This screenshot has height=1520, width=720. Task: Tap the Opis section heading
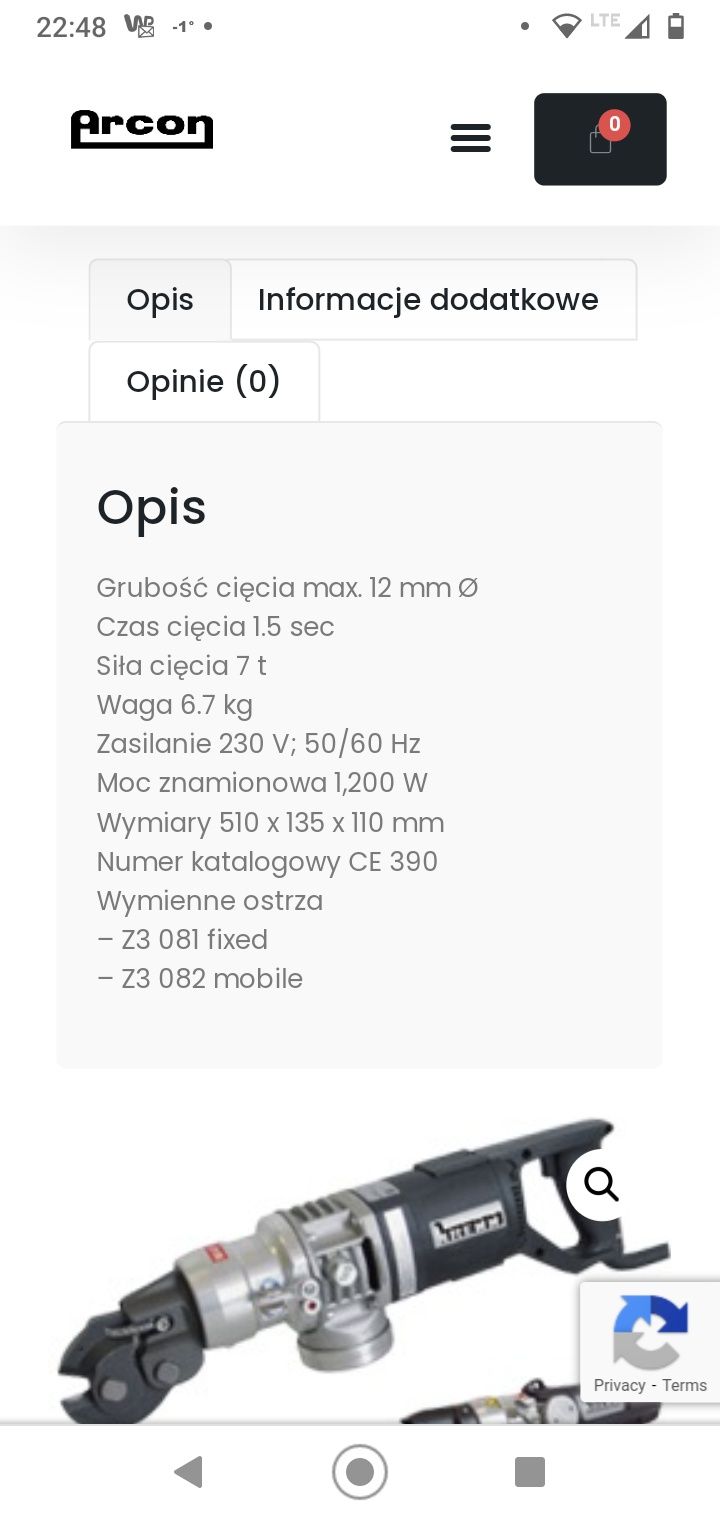(x=152, y=507)
